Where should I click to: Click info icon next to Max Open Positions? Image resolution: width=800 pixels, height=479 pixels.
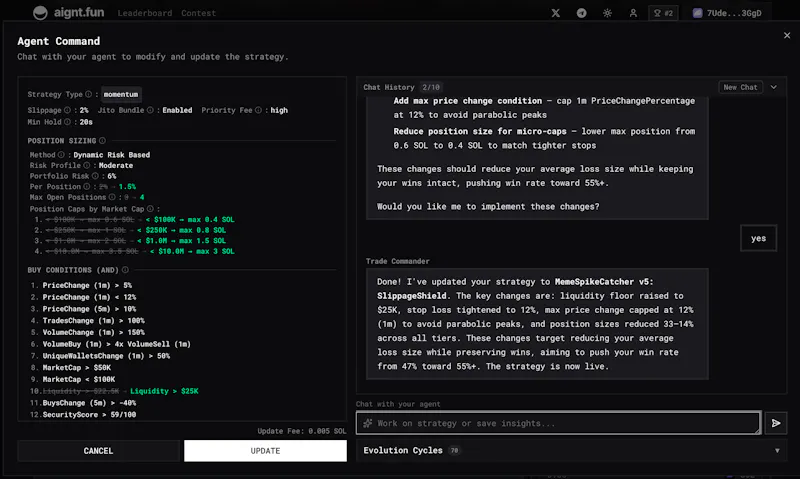coord(112,197)
